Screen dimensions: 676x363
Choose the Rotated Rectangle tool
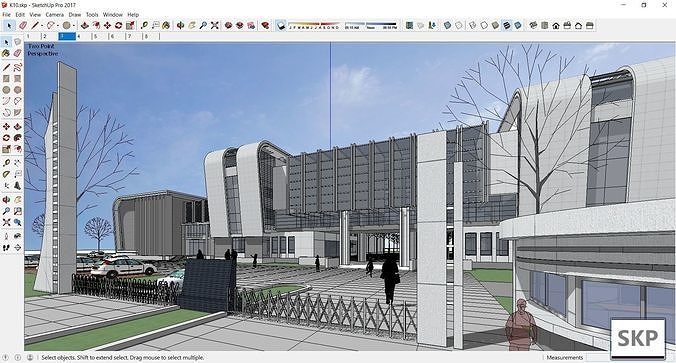(x=17, y=78)
